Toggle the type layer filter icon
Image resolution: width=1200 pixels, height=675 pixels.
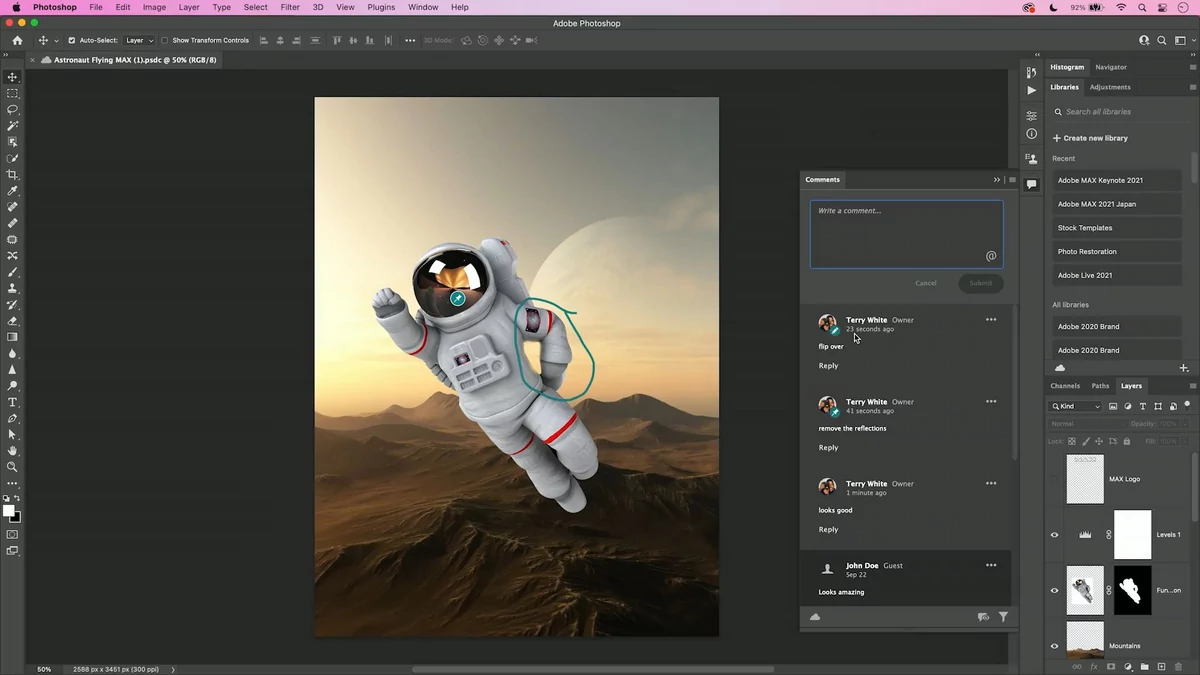pos(1143,407)
